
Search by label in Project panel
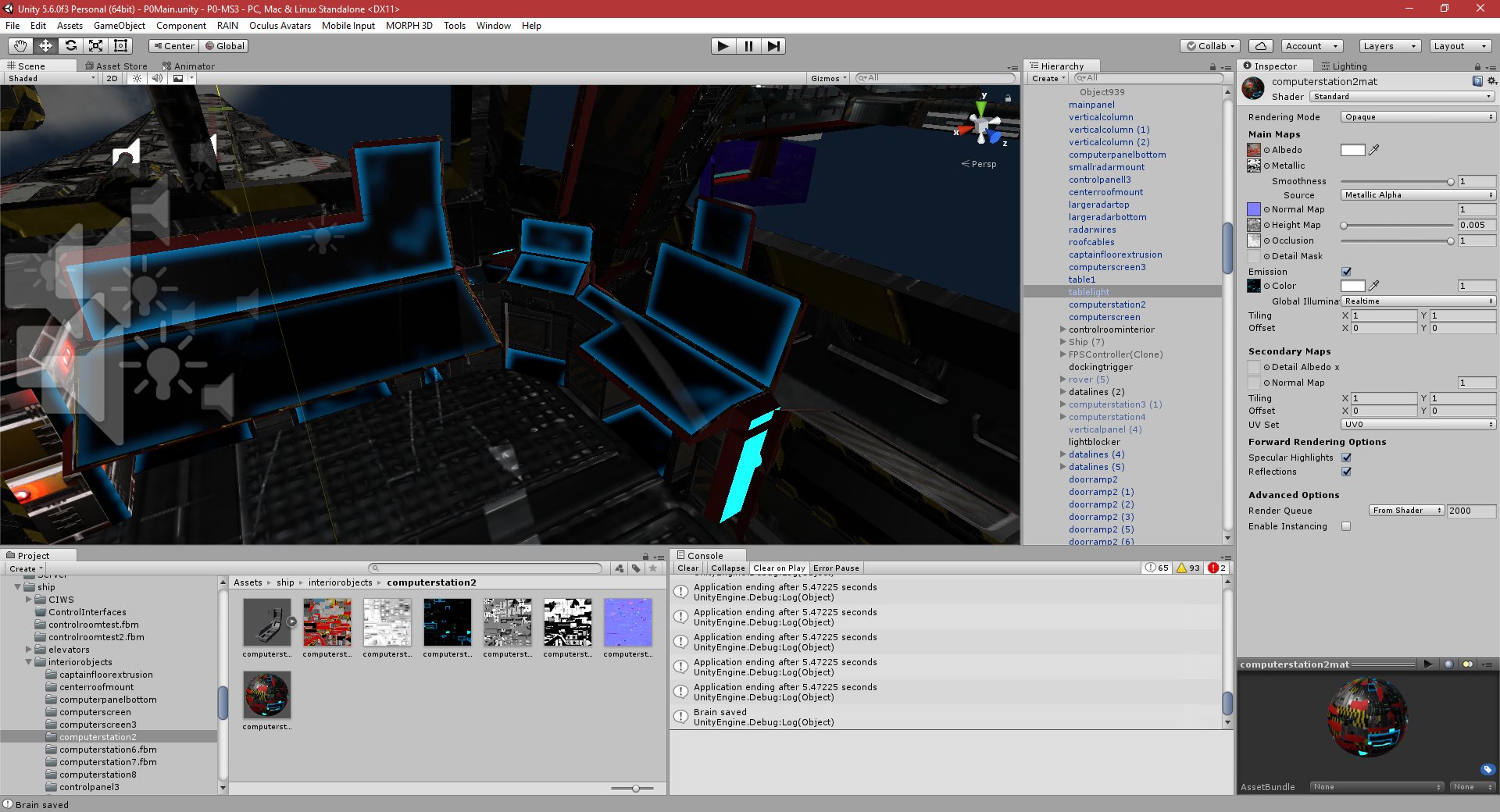(636, 568)
